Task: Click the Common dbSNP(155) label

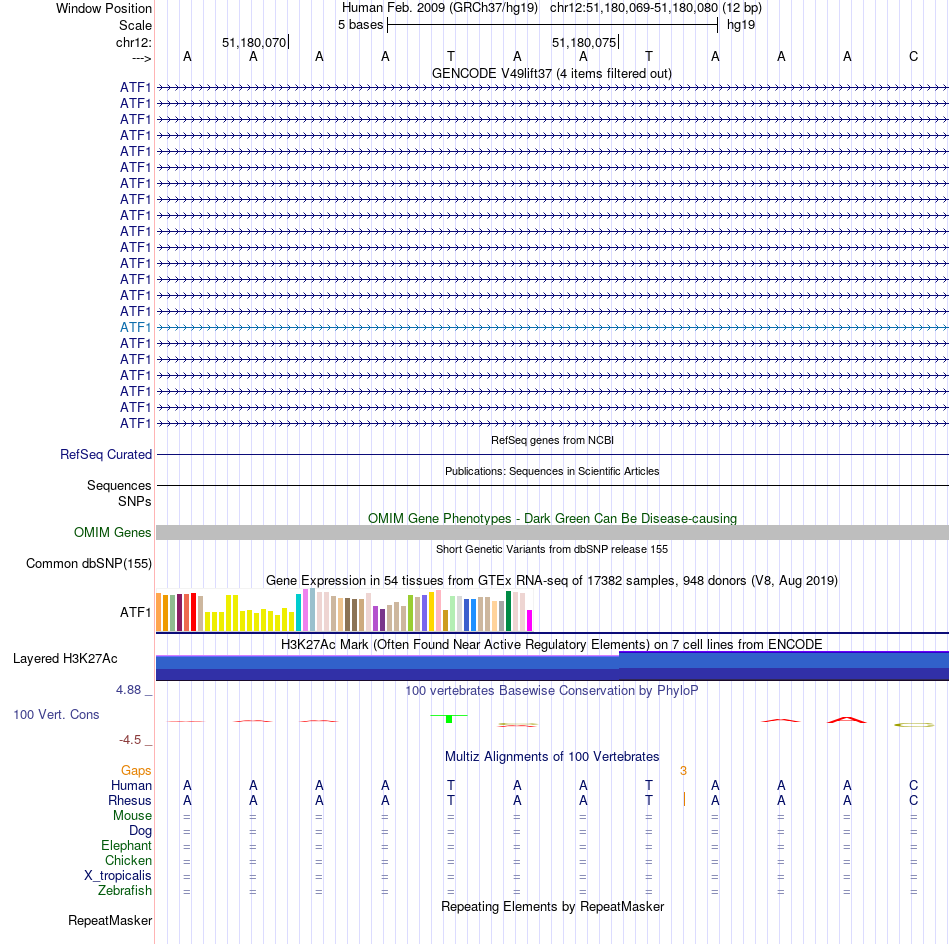Action: point(89,563)
